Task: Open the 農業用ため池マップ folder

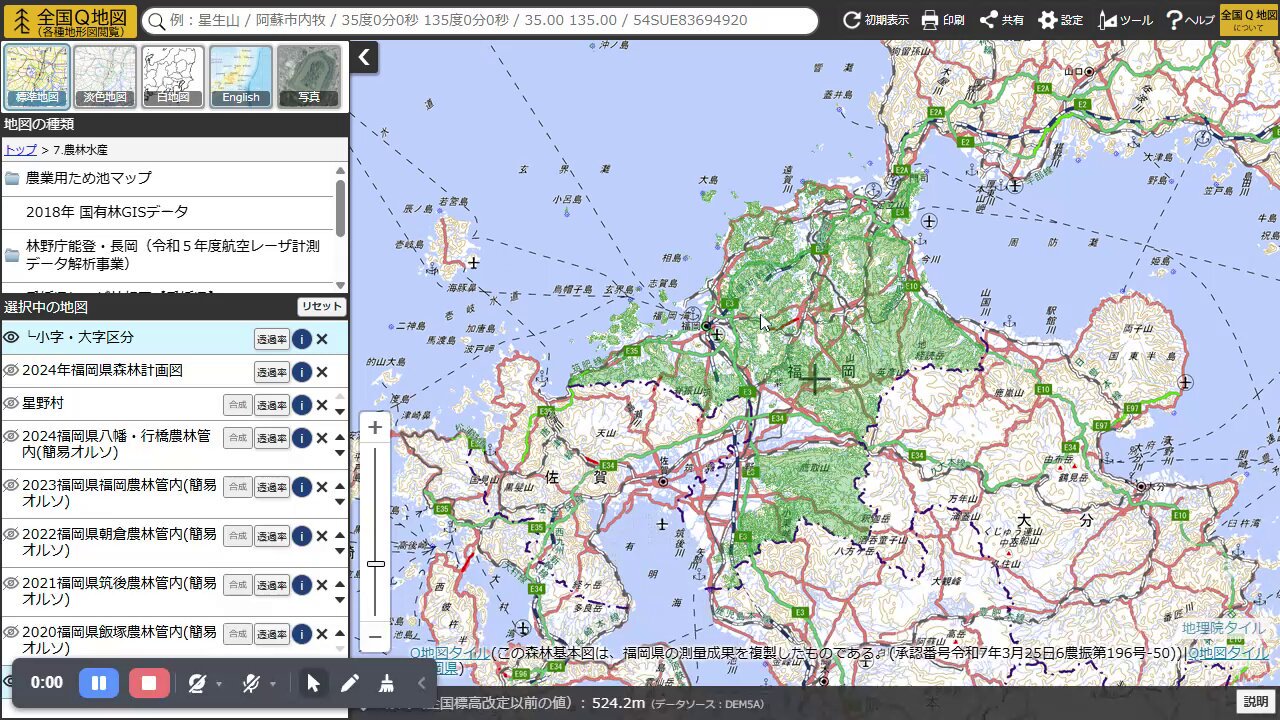Action: tap(167, 178)
